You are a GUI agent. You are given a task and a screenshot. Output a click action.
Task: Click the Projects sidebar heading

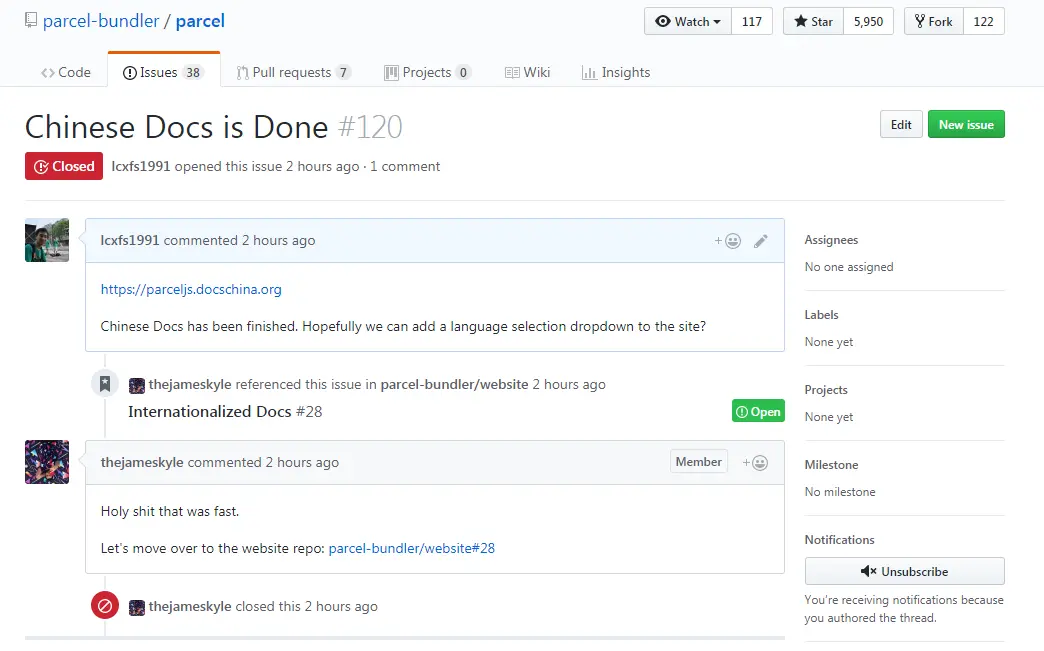point(826,390)
